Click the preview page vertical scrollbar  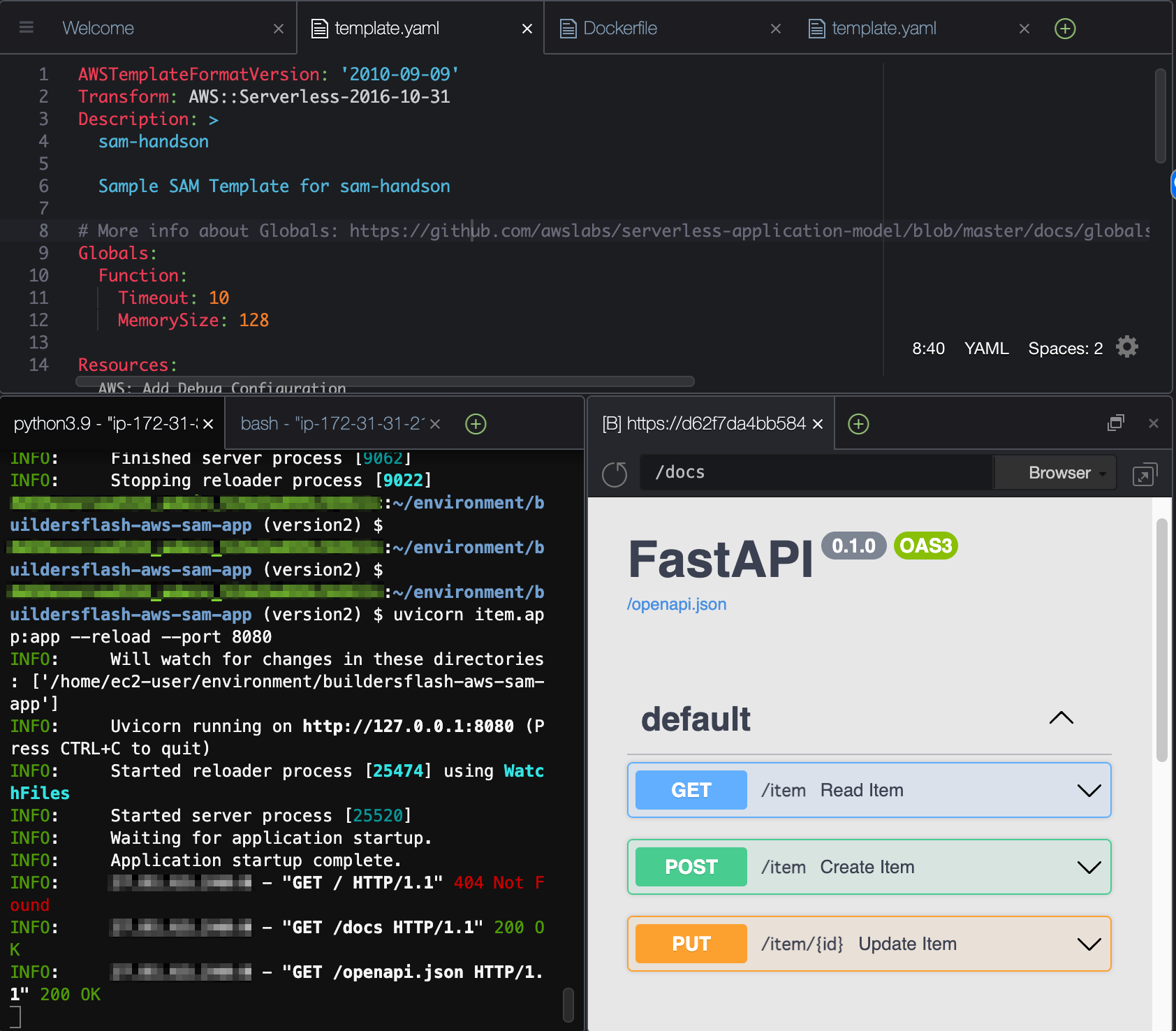(x=1161, y=640)
